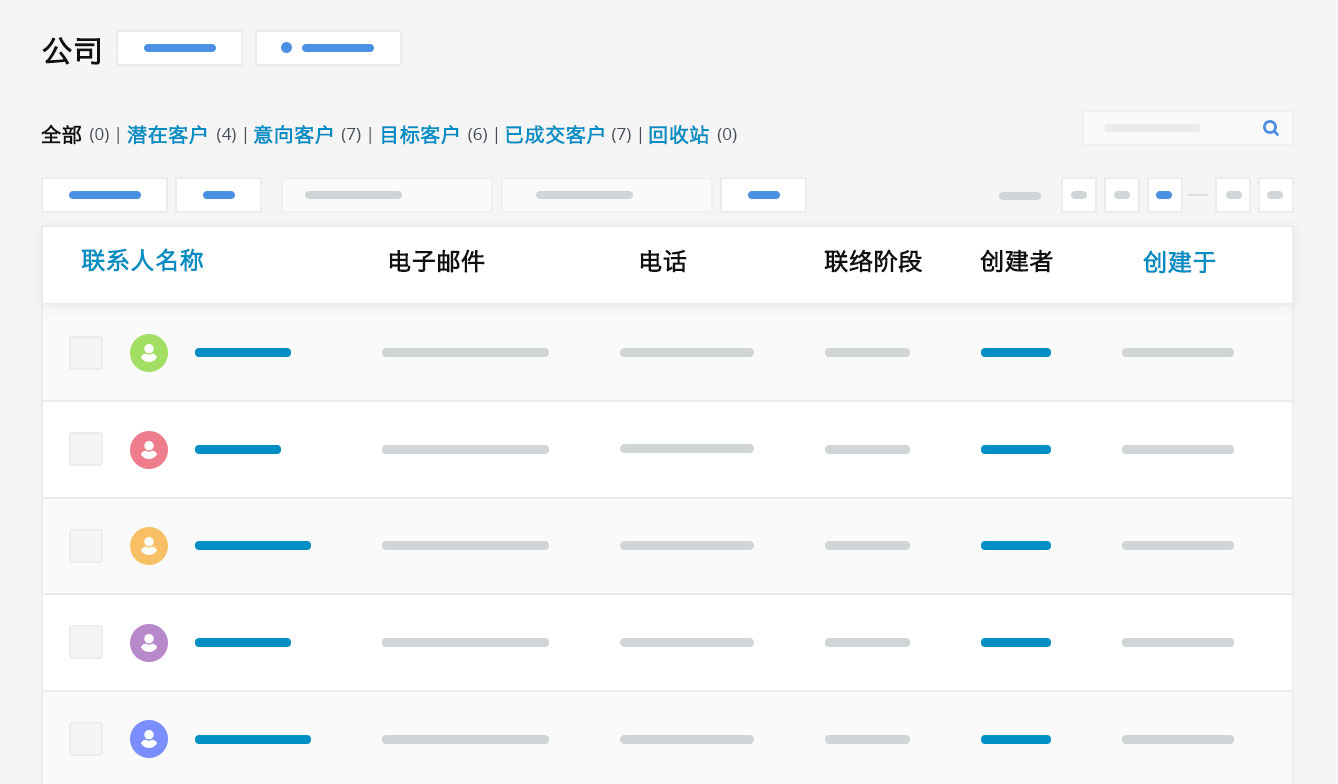Go to the second pagination button
Viewport: 1338px width, 784px height.
[x=1122, y=195]
